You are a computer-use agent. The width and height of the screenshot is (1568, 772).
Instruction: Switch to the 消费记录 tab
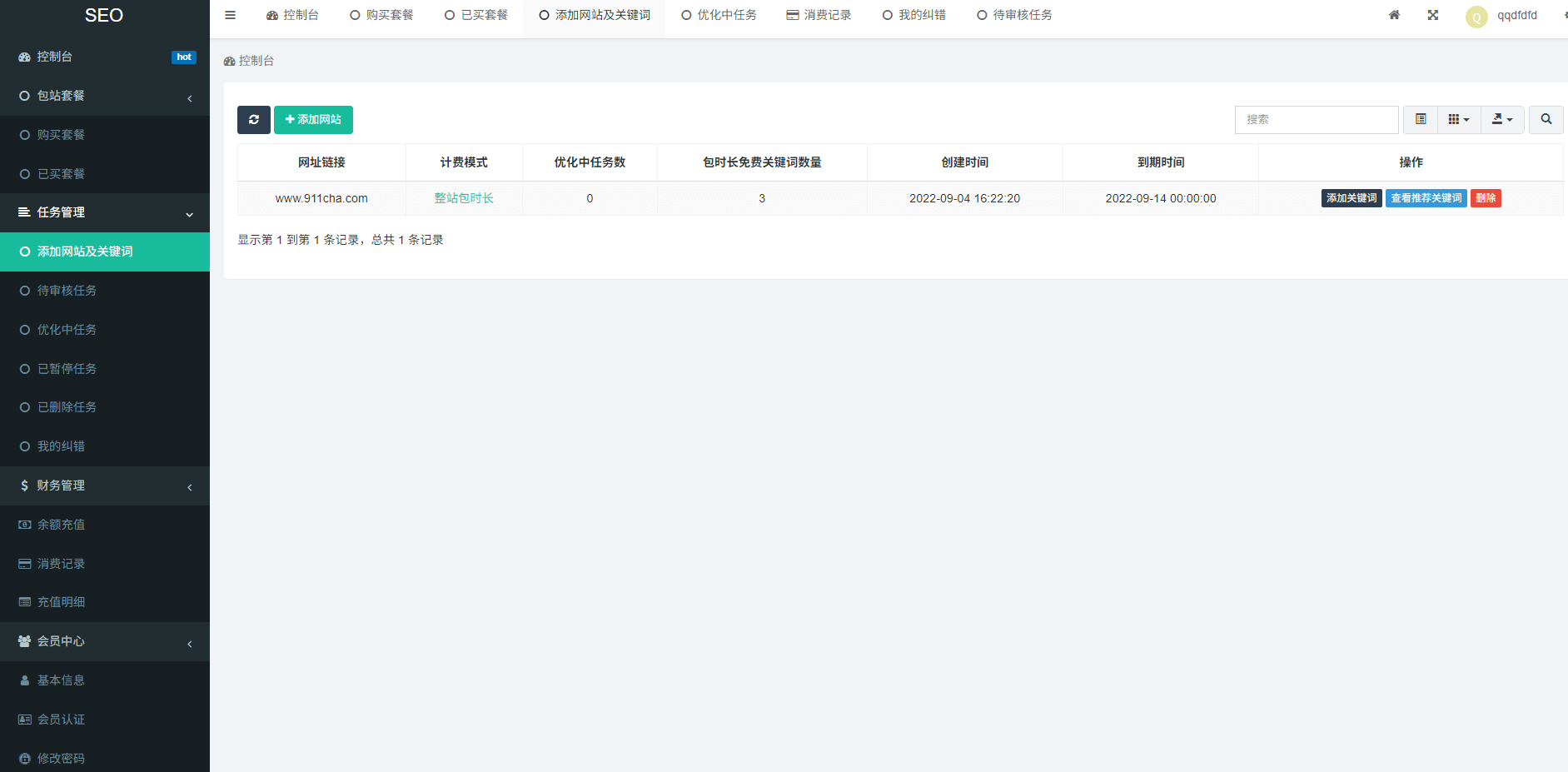pyautogui.click(x=819, y=14)
